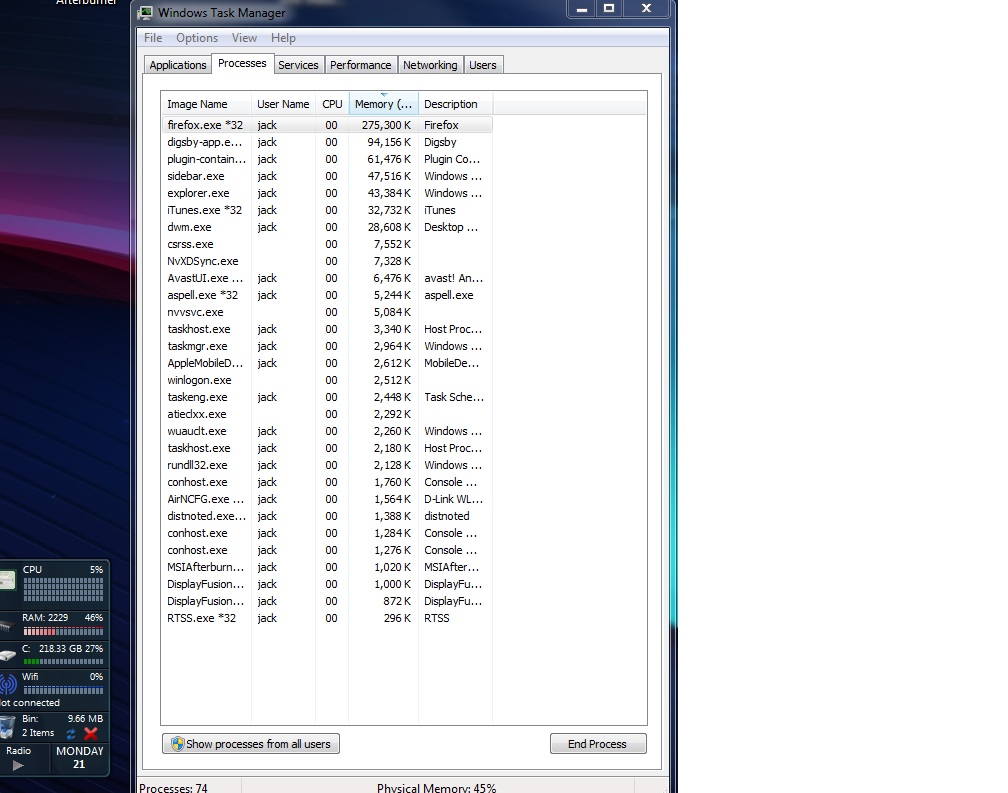The width and height of the screenshot is (1008, 793).
Task: Click the Task Manager title bar icon
Action: tap(146, 13)
